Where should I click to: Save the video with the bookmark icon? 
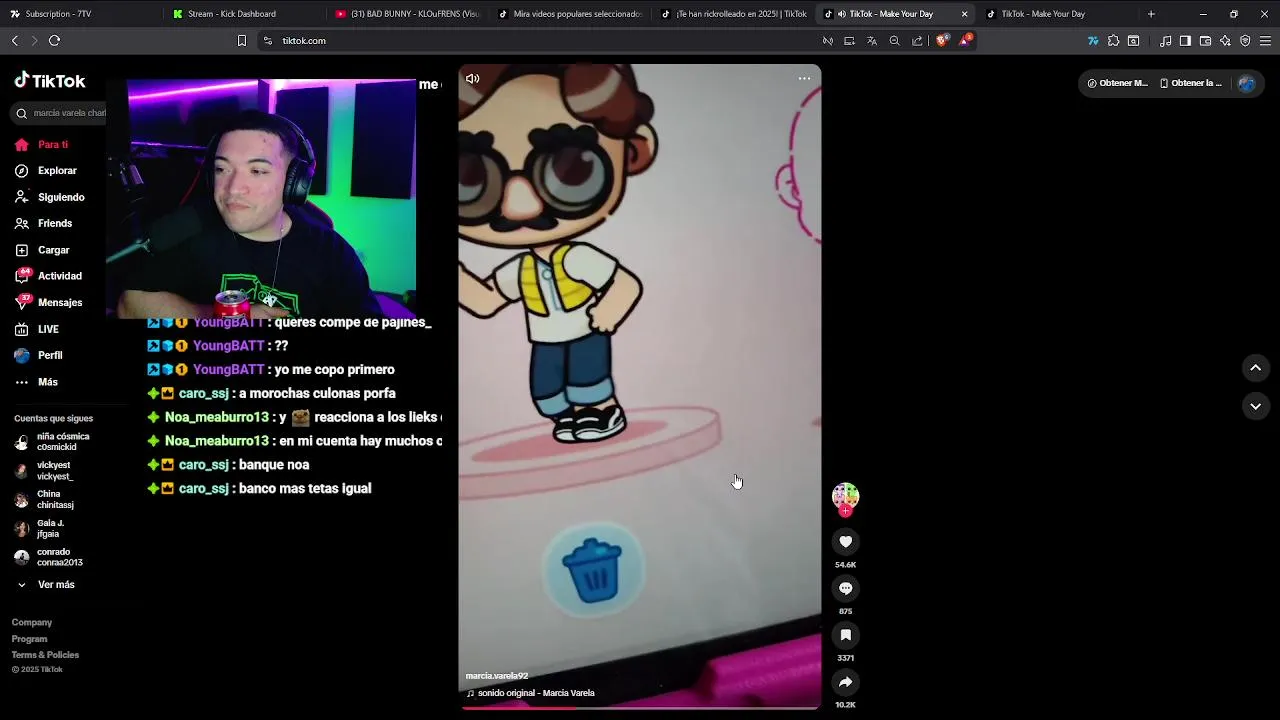pos(845,635)
